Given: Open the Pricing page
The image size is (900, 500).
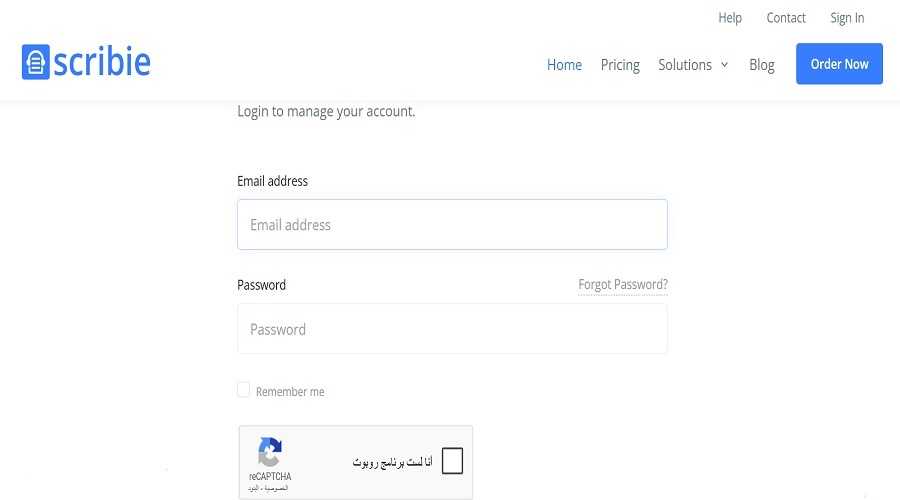Looking at the screenshot, I should click(620, 65).
